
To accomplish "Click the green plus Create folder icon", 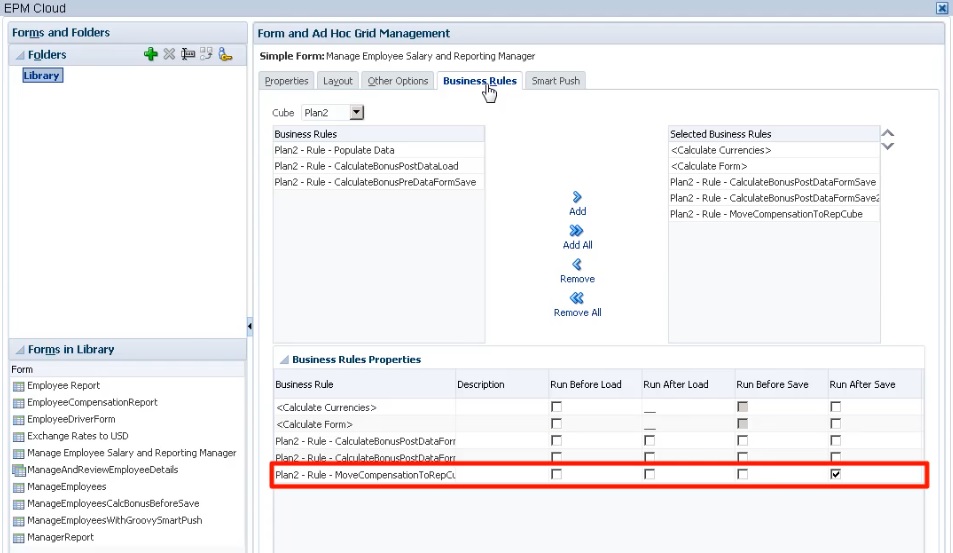I will (151, 54).
